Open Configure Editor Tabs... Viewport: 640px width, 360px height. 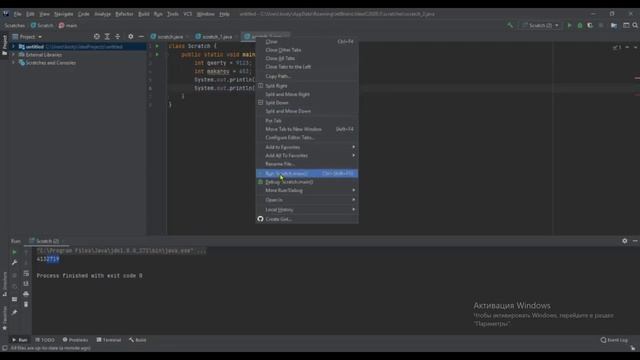tap(307, 138)
